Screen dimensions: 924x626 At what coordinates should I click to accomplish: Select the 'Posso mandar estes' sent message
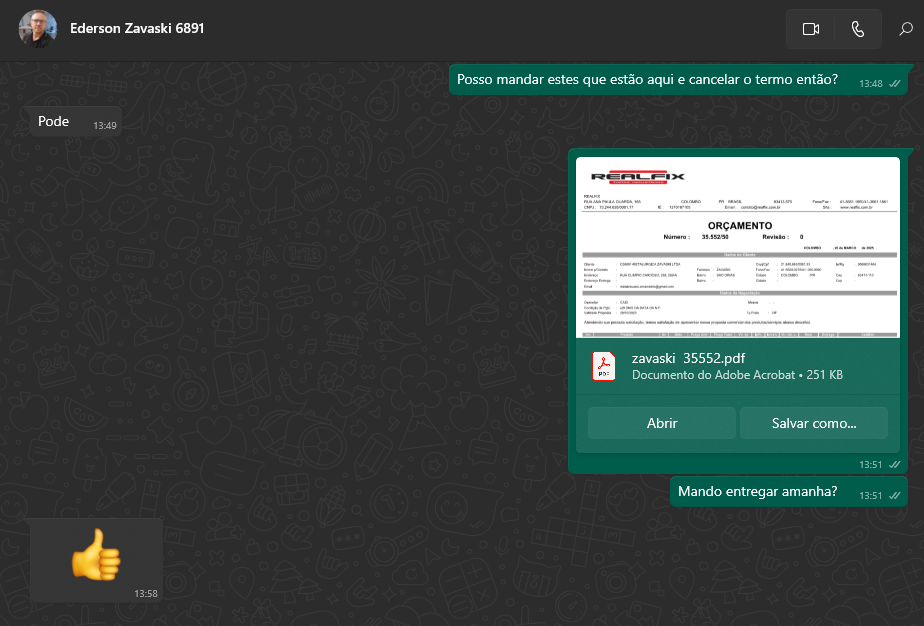click(x=647, y=80)
